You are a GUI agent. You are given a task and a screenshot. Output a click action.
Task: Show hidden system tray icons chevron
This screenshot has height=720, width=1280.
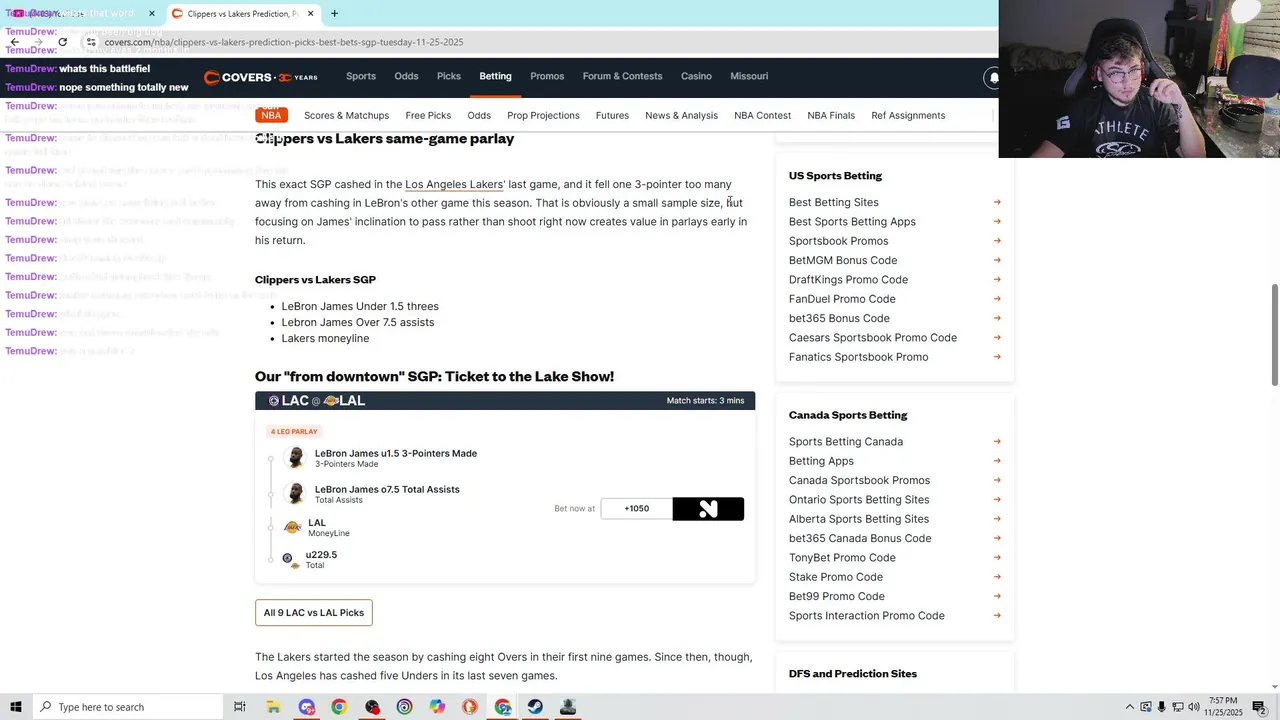tap(1130, 707)
